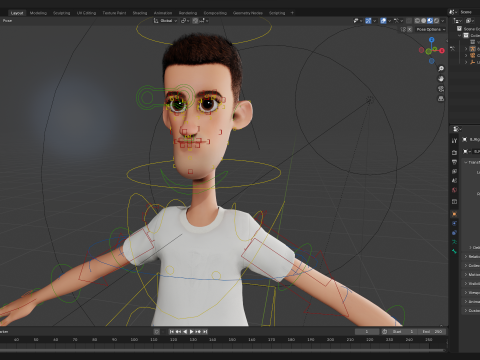The image size is (480, 360).
Task: Switch to solid viewport shading
Action: [x=424, y=21]
